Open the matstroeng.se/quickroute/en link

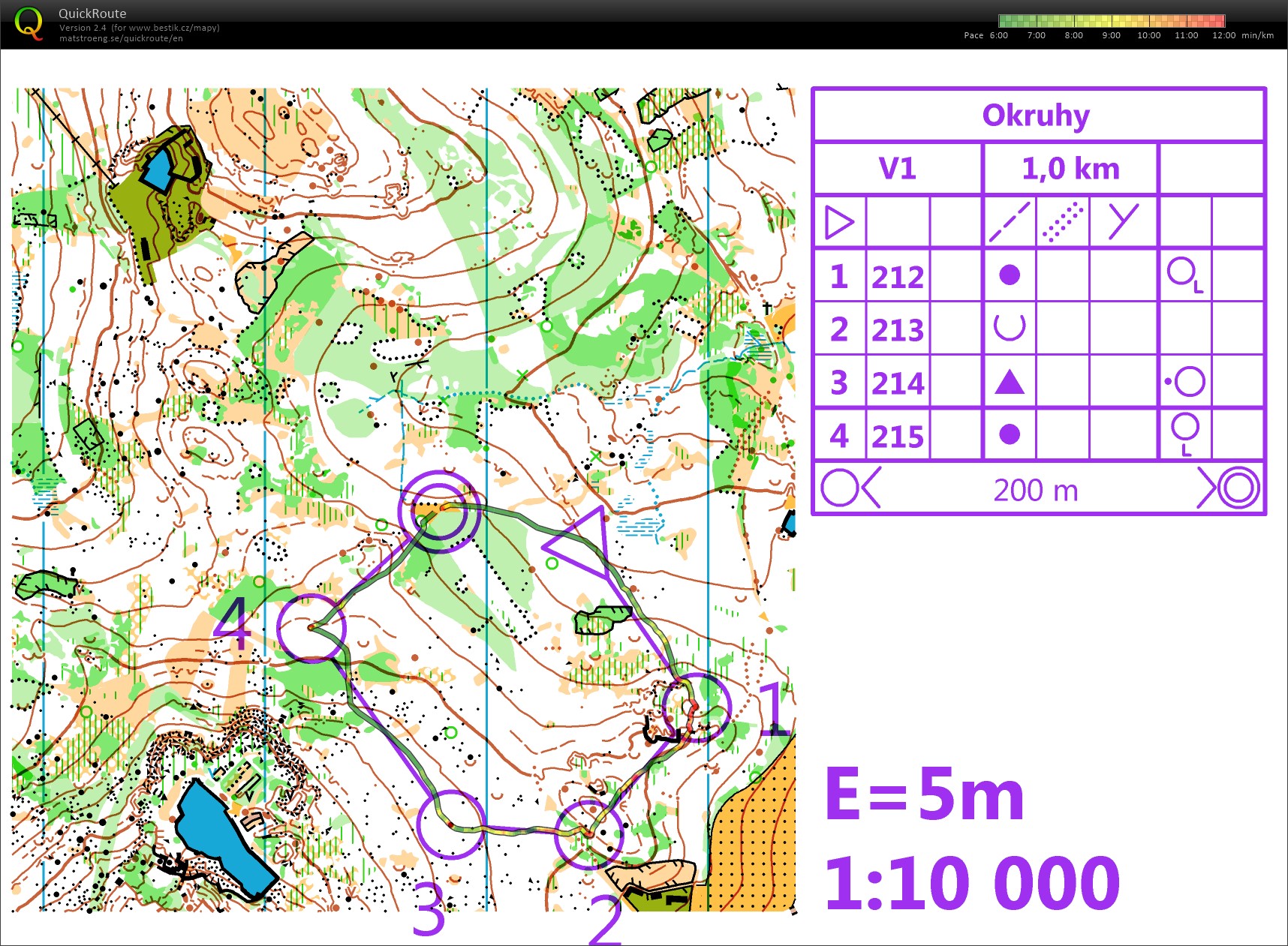[121, 38]
